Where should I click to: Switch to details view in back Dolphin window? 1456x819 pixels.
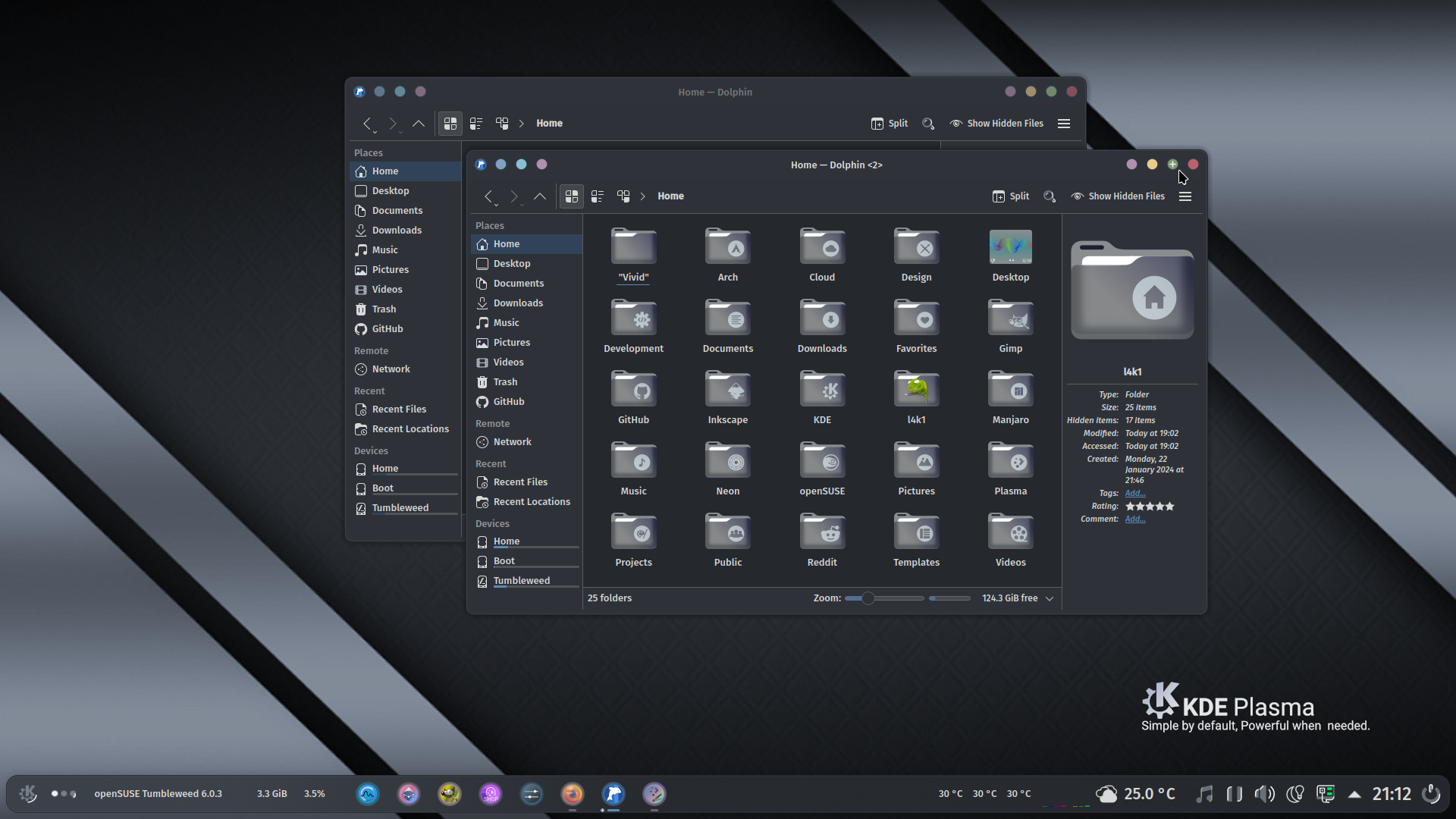click(x=502, y=124)
